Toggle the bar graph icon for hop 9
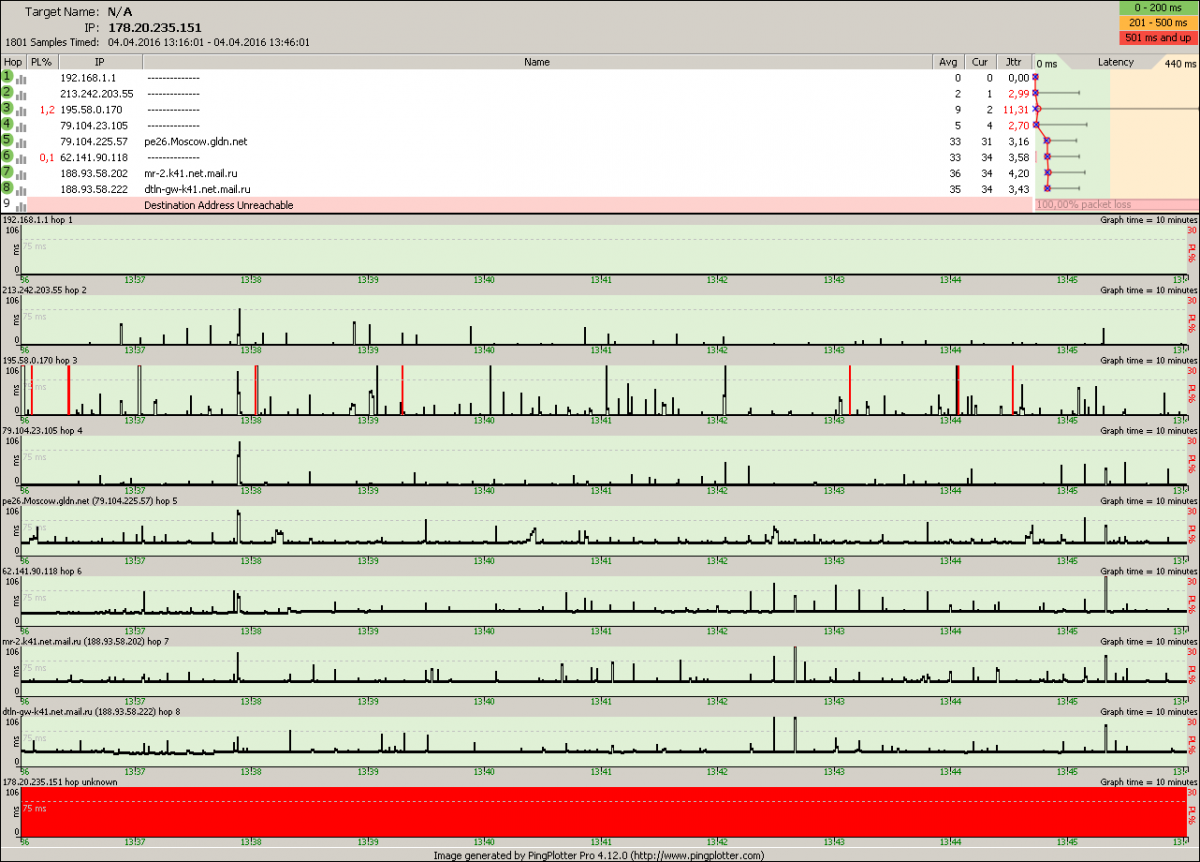The height and width of the screenshot is (862, 1200). [x=21, y=206]
